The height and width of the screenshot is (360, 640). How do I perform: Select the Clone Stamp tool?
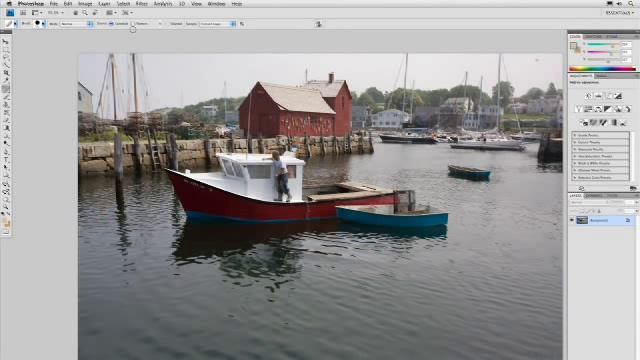tap(6, 104)
